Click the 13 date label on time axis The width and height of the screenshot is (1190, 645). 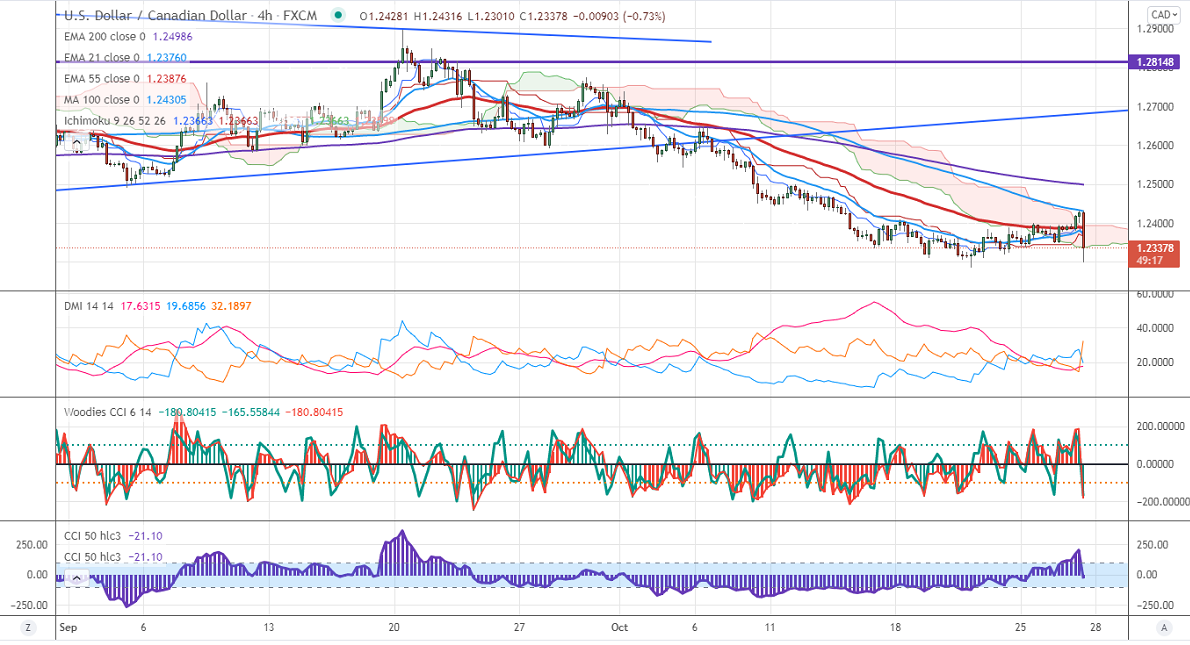click(269, 628)
